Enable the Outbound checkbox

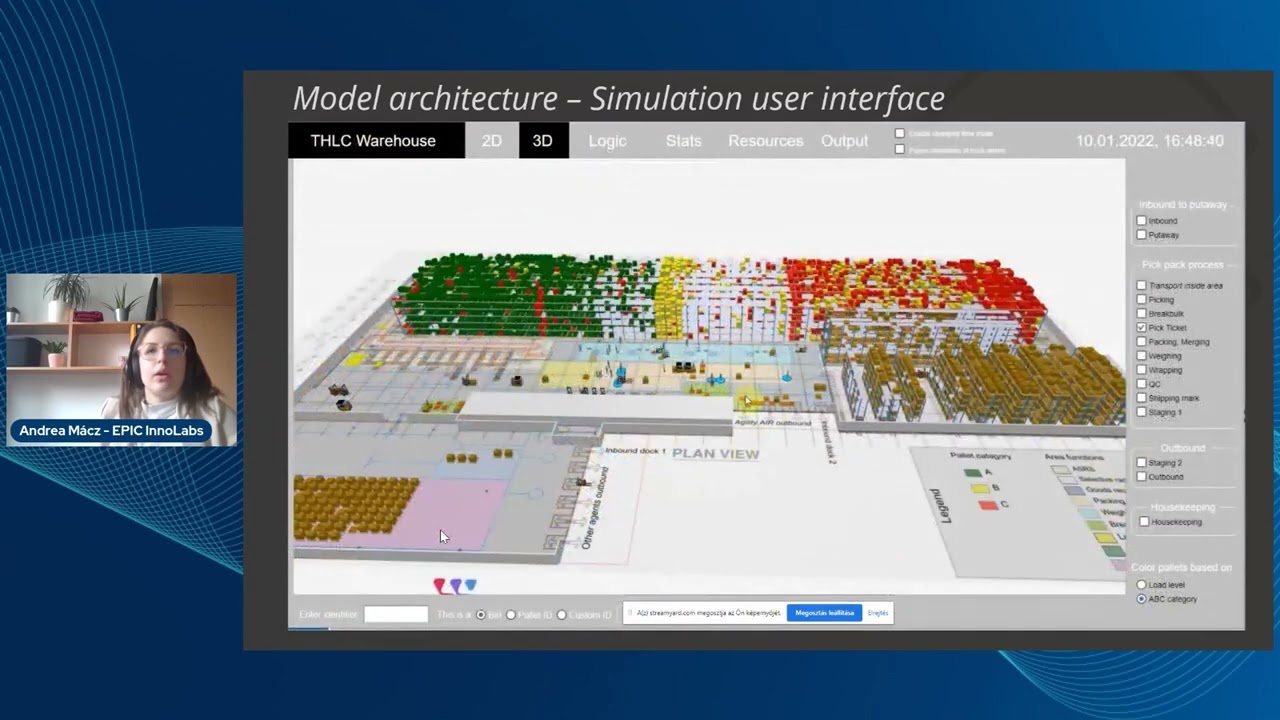pos(1142,476)
